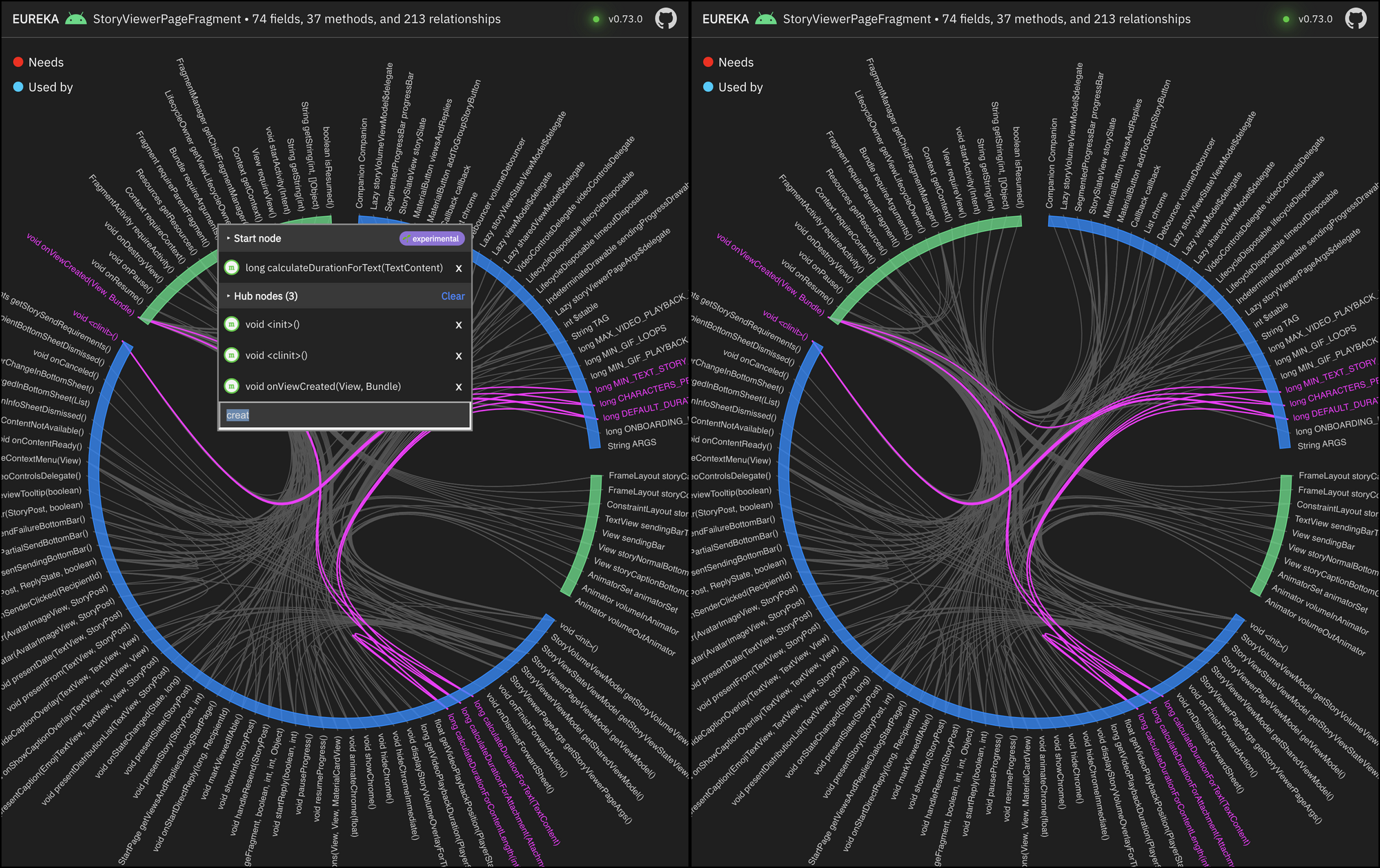Click the sprout icon on the experimental badge
Screen dimensions: 1380x868
coord(408,238)
